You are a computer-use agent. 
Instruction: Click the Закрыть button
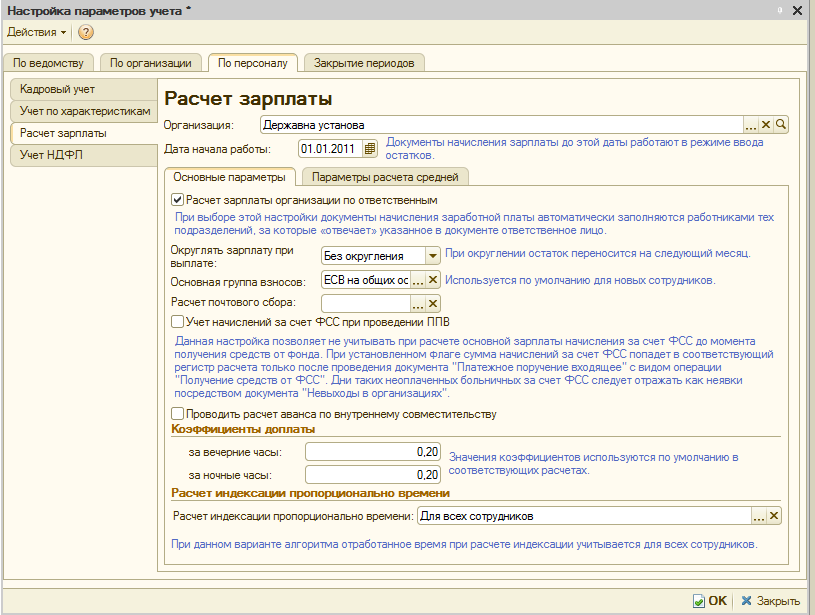[x=771, y=600]
